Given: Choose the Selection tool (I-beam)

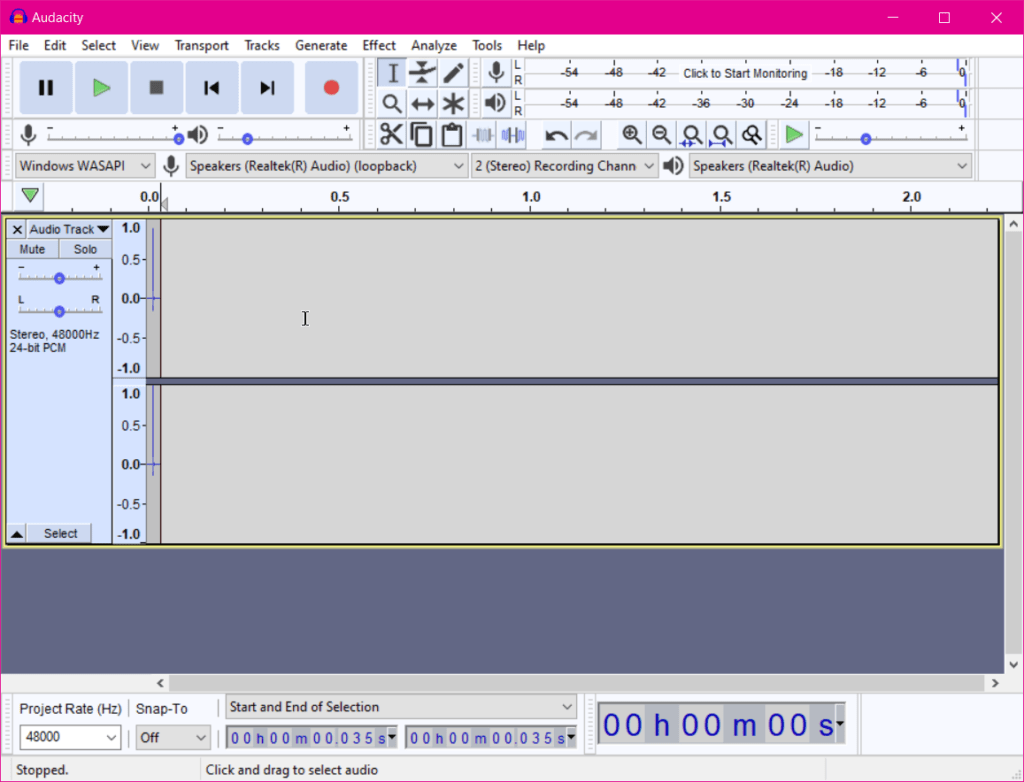Looking at the screenshot, I should (392, 73).
